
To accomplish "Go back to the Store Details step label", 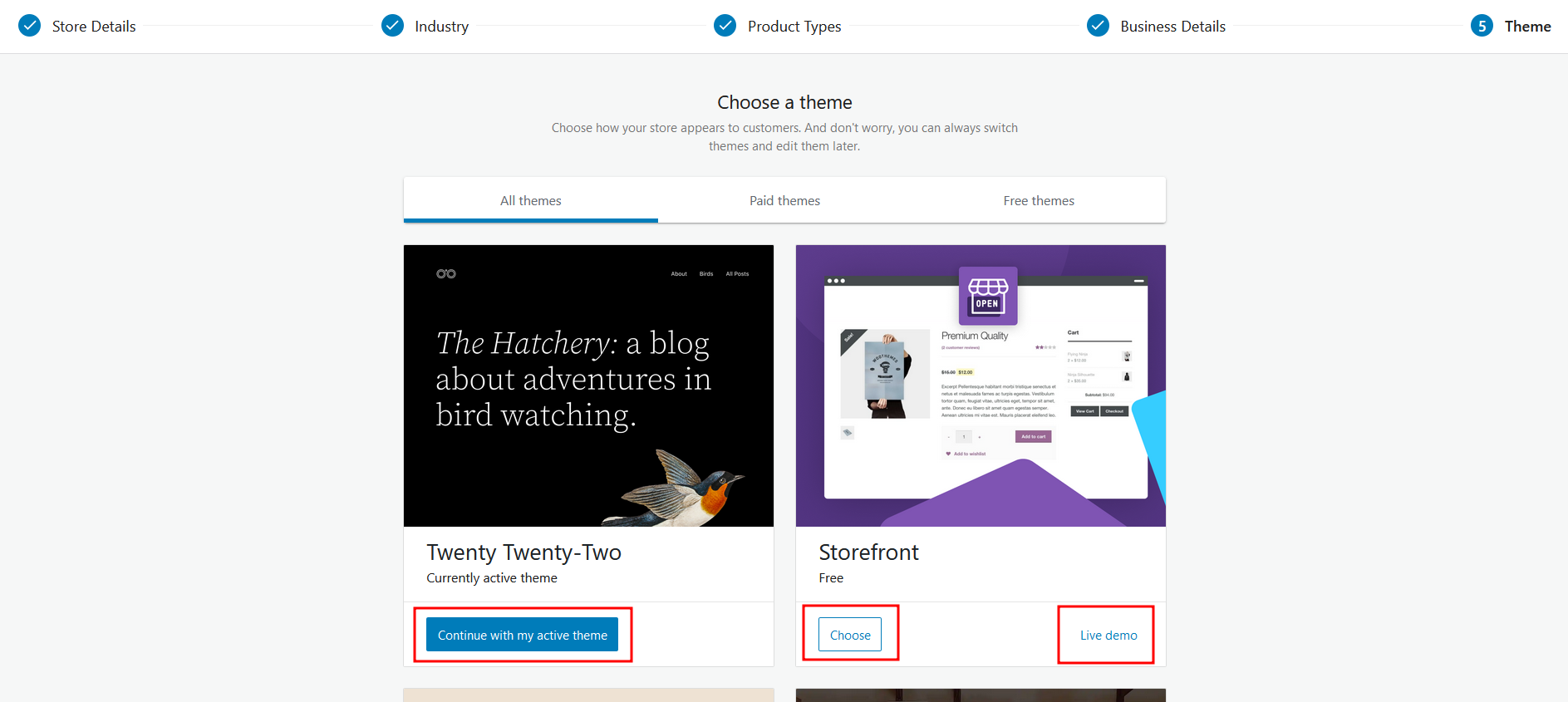I will [94, 27].
